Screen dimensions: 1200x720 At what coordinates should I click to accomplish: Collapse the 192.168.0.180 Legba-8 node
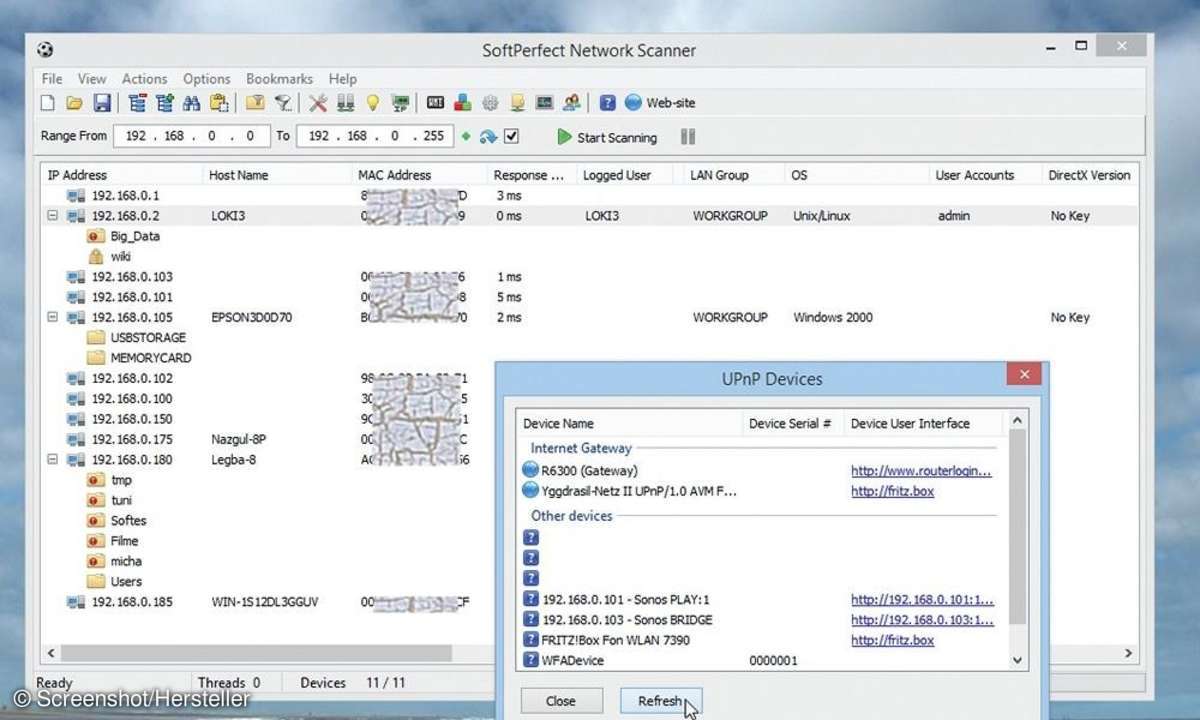click(x=53, y=460)
